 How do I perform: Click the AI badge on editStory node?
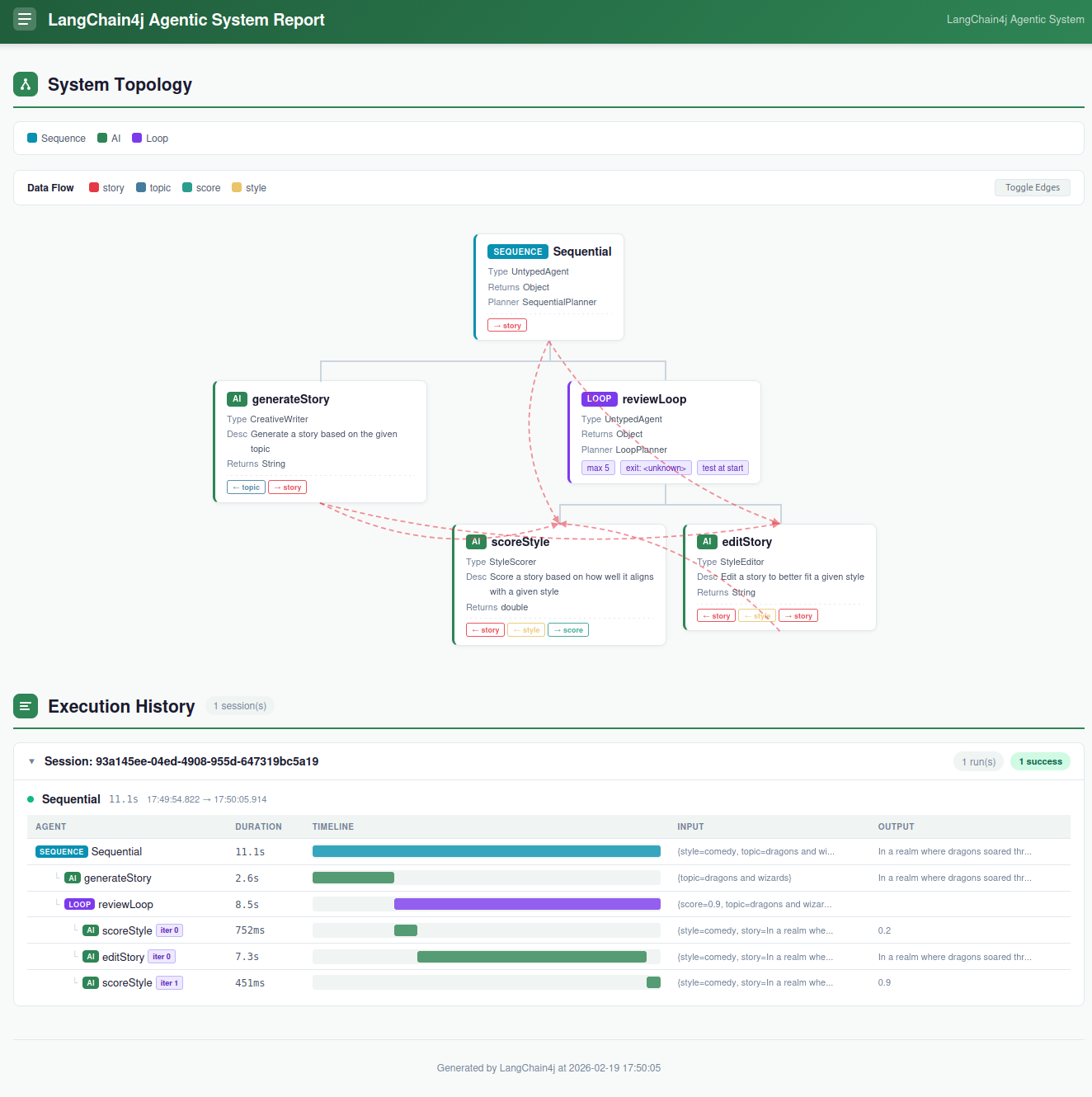coord(707,542)
